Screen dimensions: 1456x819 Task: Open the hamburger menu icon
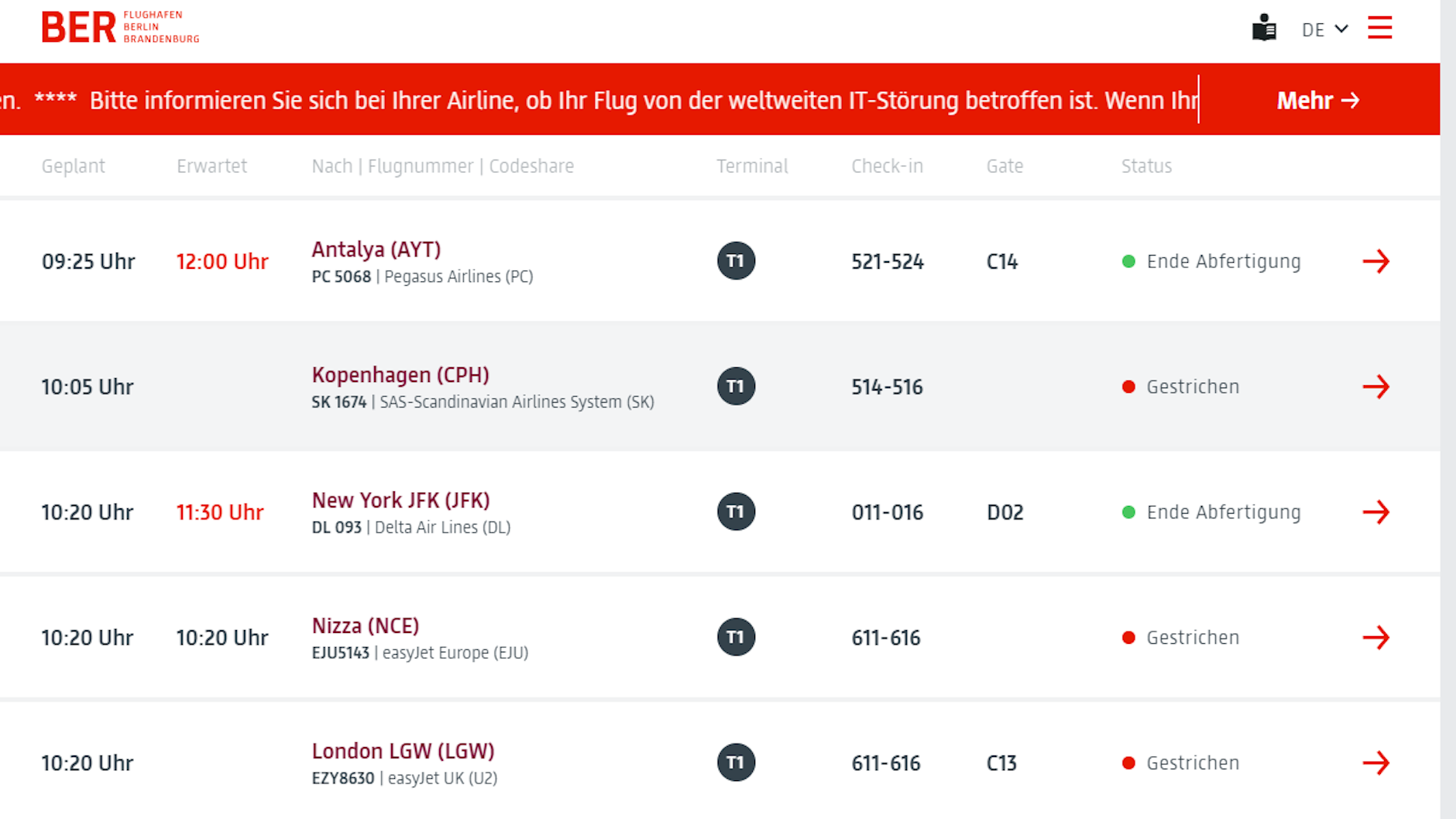pos(1379,28)
